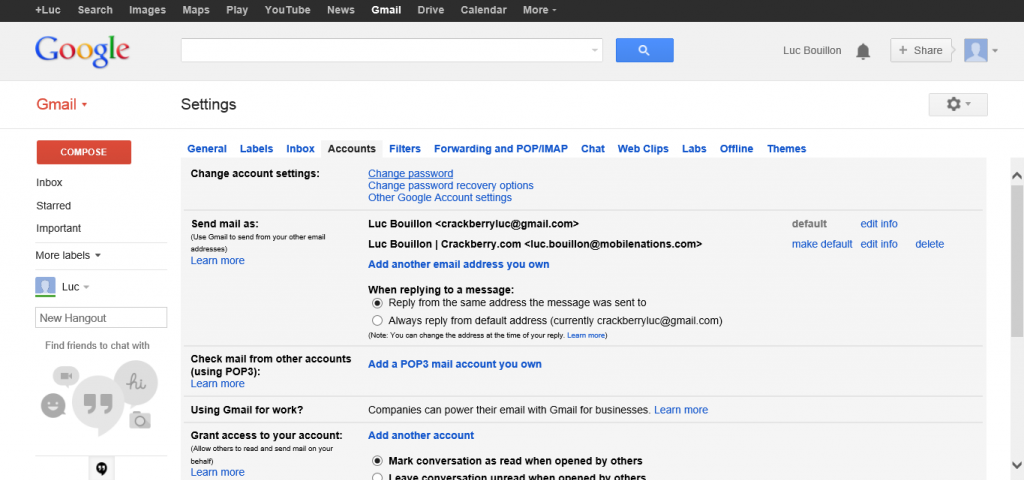
Task: Click Luc's chat avatar in the sidebar
Action: pyautogui.click(x=45, y=287)
